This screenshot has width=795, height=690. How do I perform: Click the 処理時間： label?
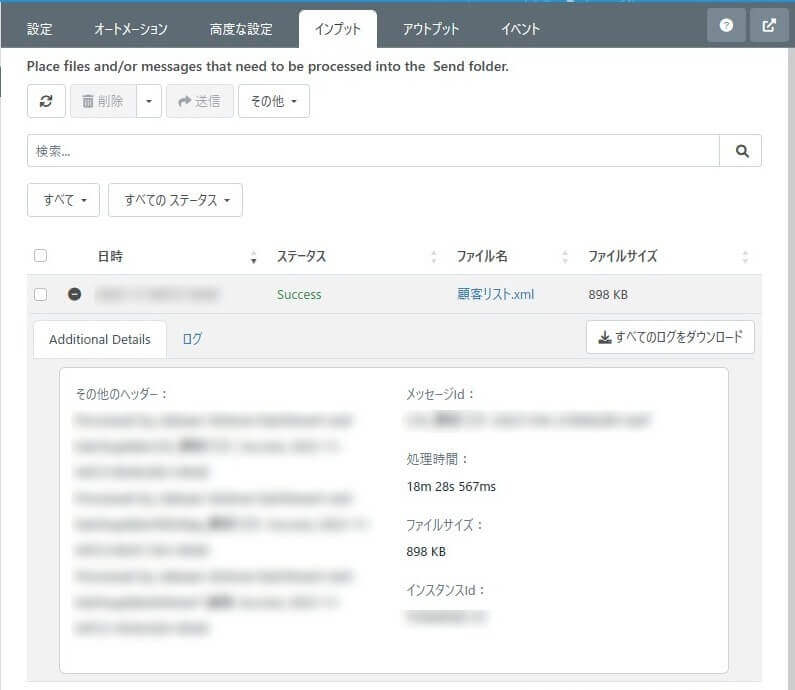[437, 459]
